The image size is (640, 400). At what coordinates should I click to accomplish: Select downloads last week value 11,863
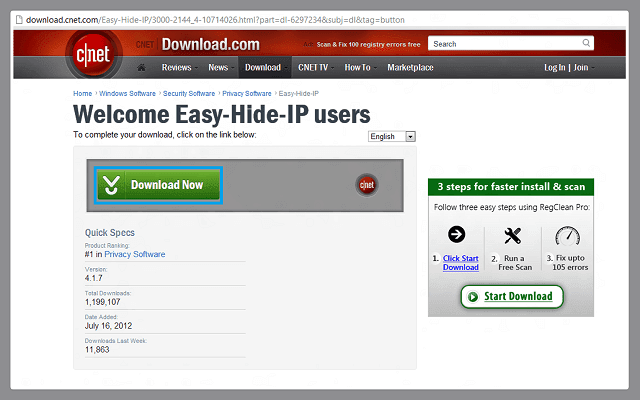click(97, 349)
